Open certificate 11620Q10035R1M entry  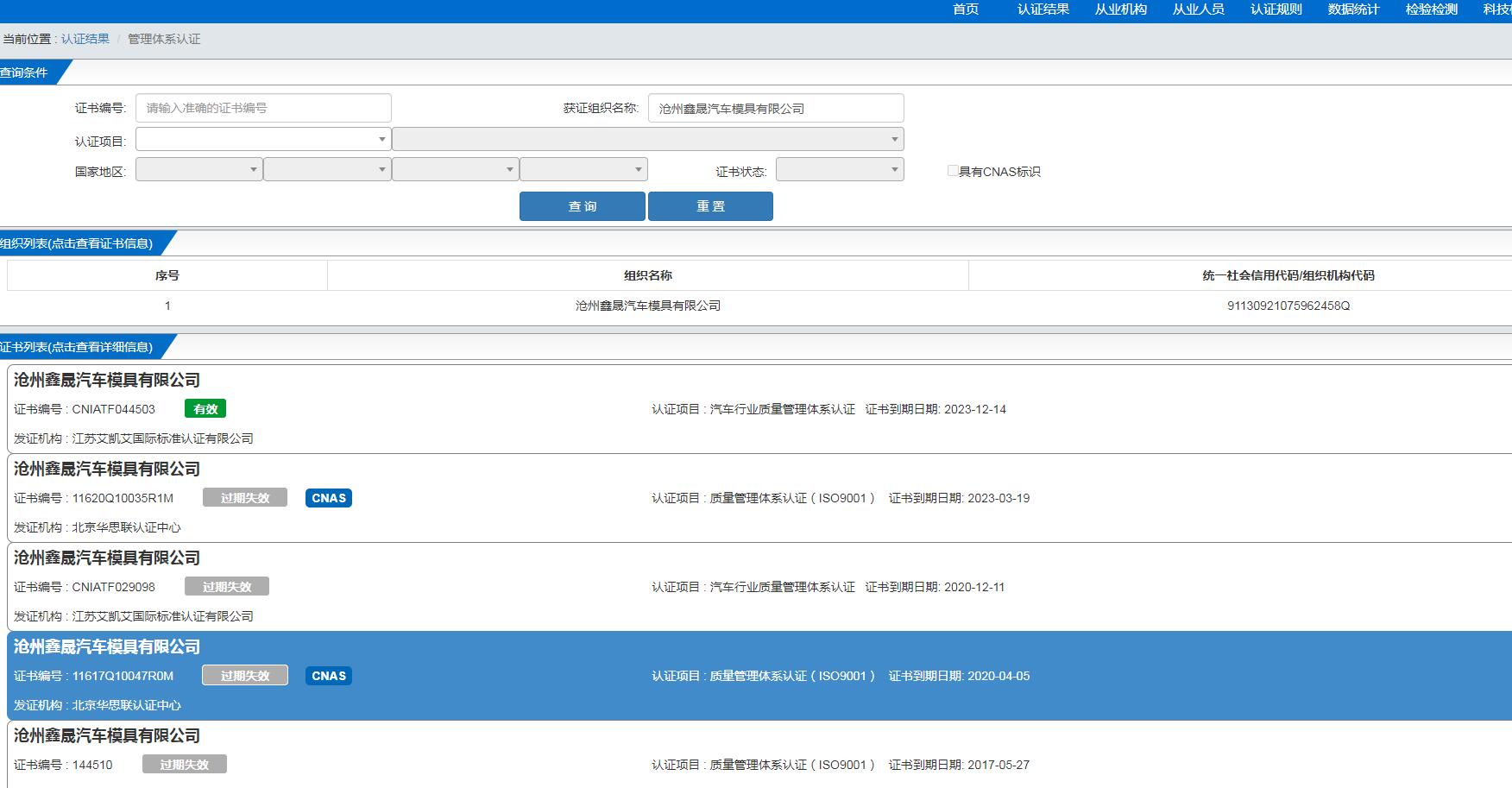759,498
